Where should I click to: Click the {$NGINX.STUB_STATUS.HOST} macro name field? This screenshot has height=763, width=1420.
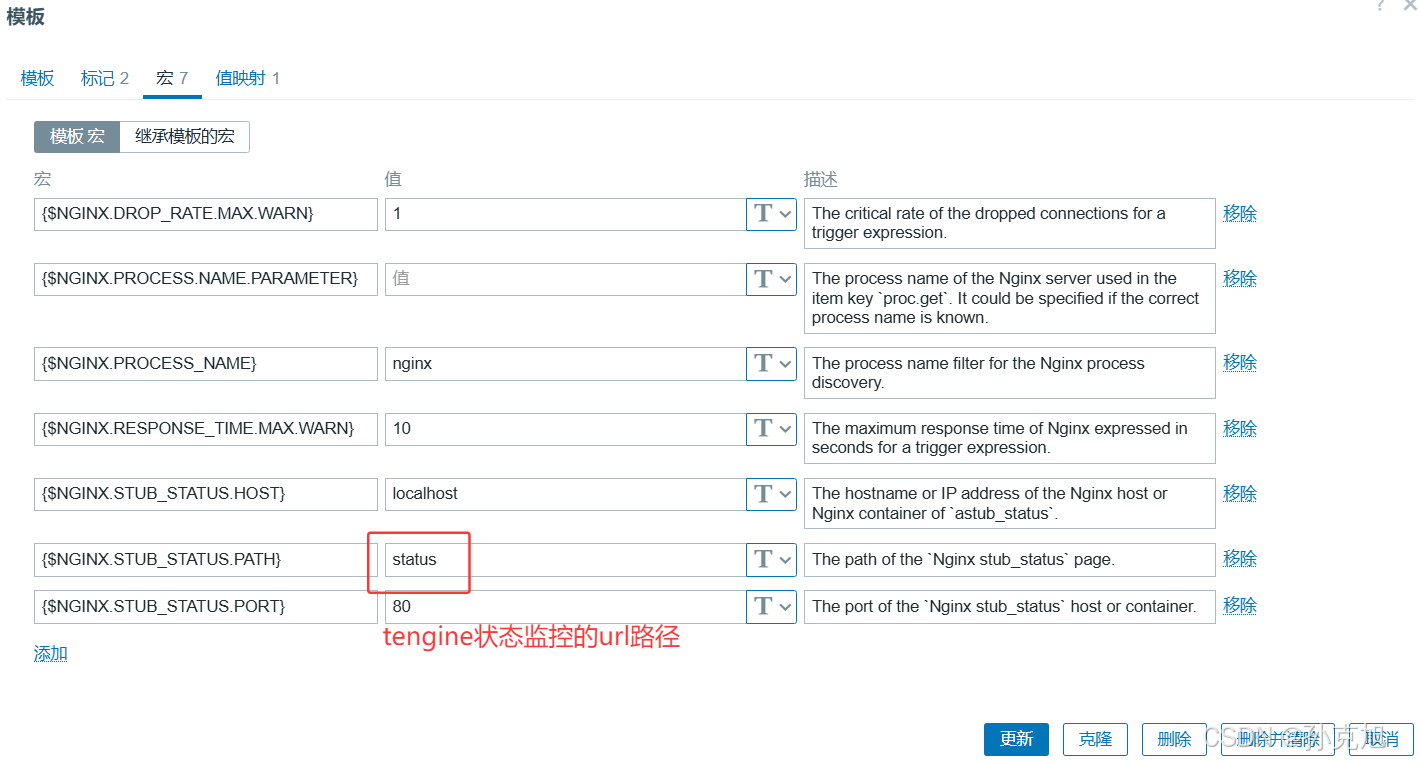[206, 493]
